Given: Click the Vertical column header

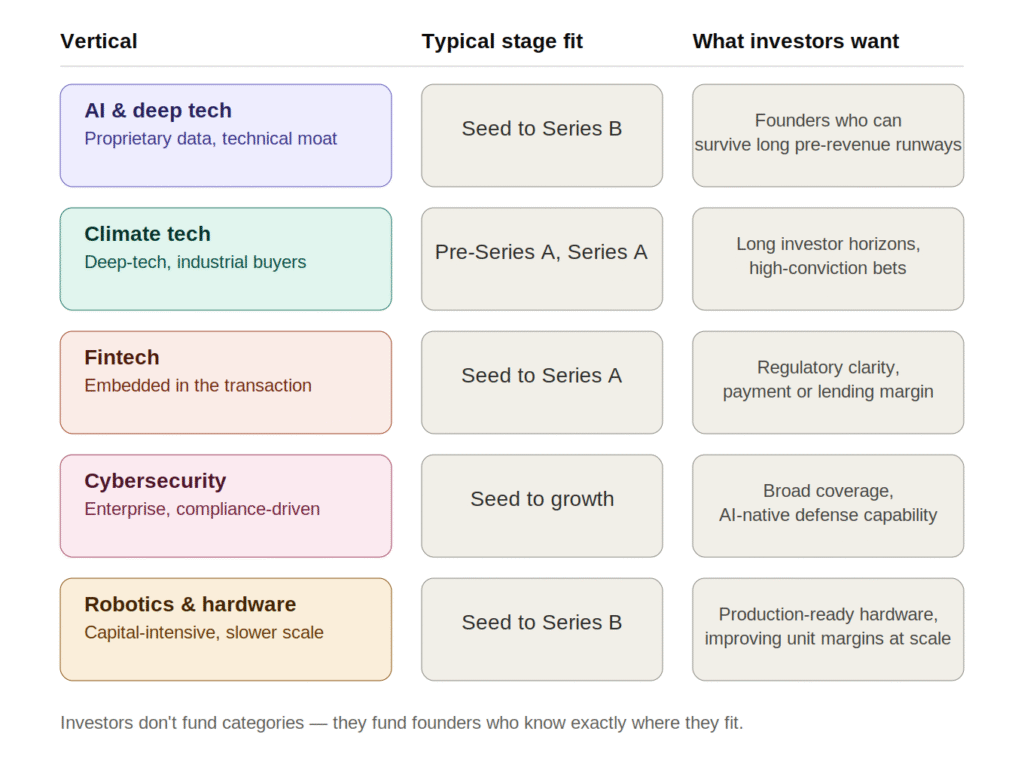Looking at the screenshot, I should [99, 41].
